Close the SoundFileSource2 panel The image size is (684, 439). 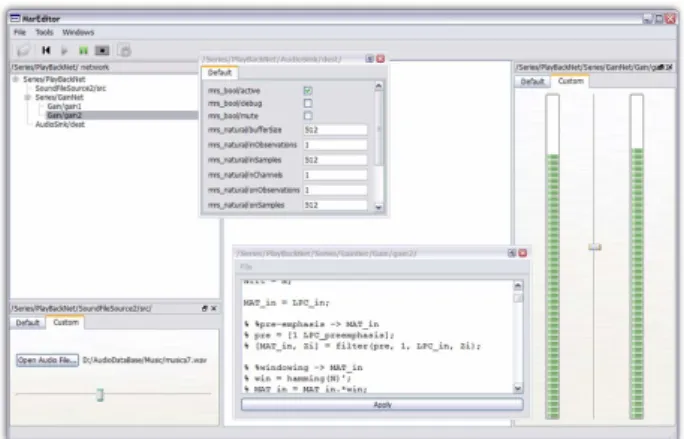214,309
